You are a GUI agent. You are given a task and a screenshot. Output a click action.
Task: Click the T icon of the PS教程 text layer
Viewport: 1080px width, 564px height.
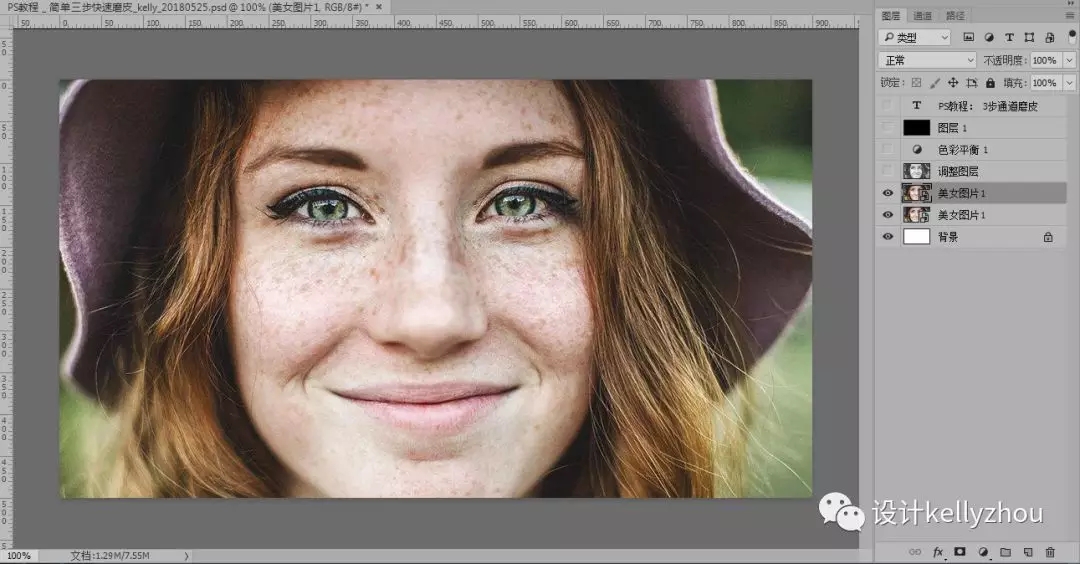[916, 105]
